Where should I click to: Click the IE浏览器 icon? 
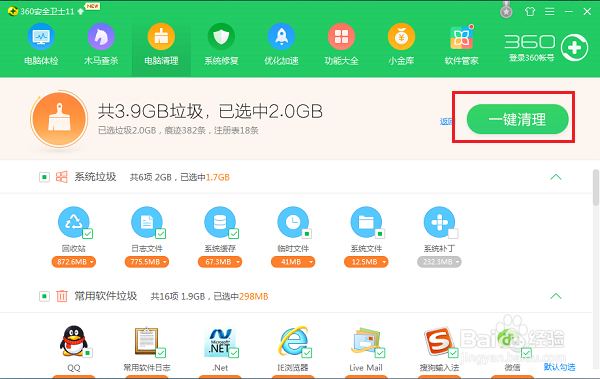(x=293, y=341)
